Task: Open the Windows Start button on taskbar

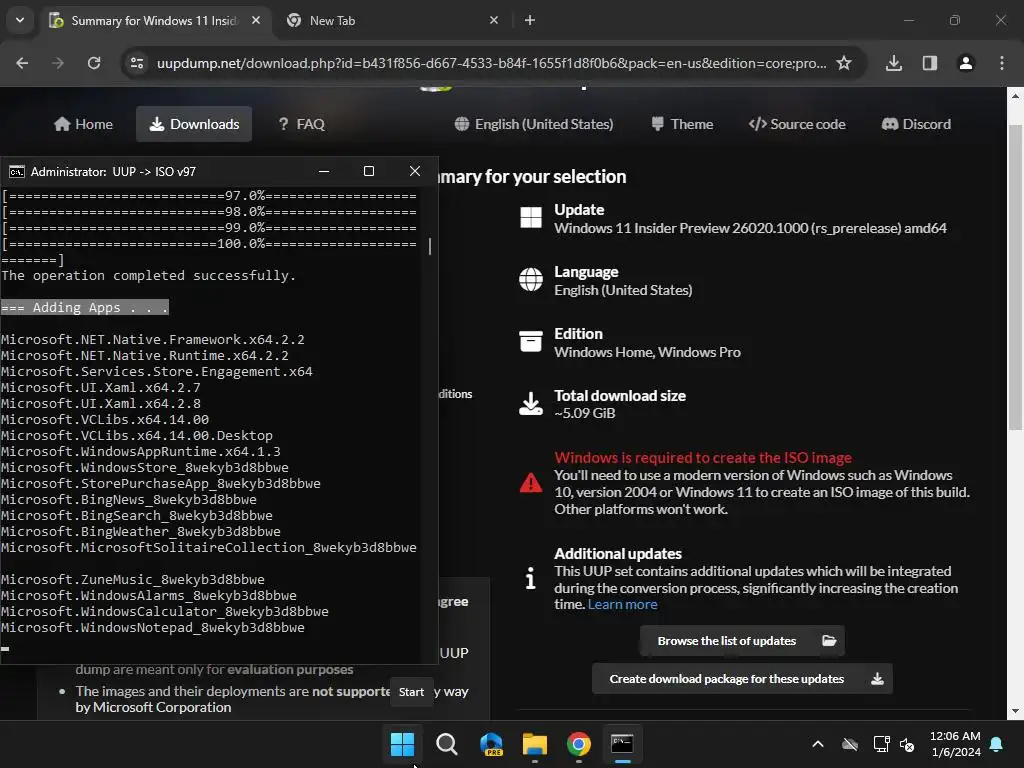Action: click(402, 744)
